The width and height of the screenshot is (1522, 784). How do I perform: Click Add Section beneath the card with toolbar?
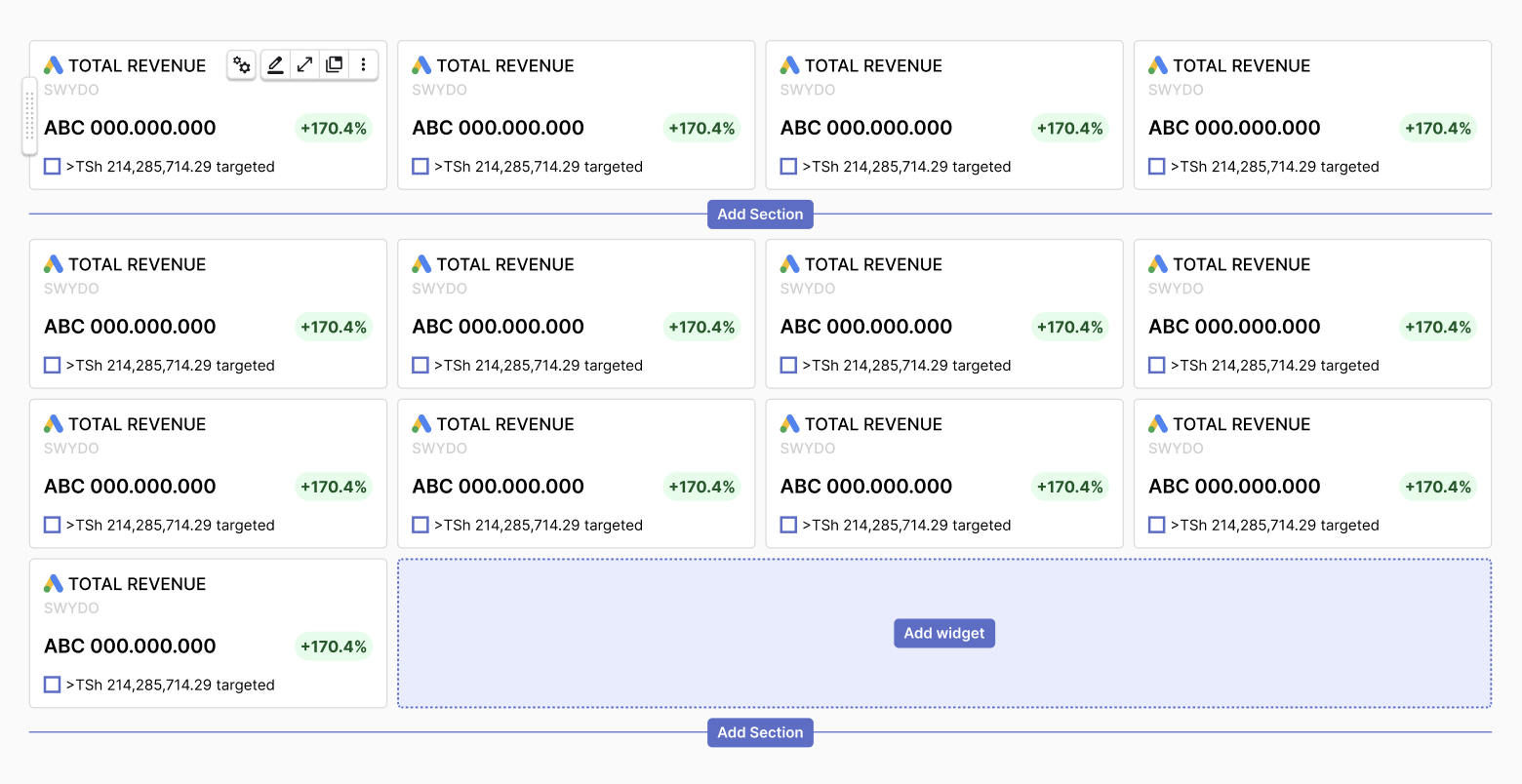tap(760, 215)
